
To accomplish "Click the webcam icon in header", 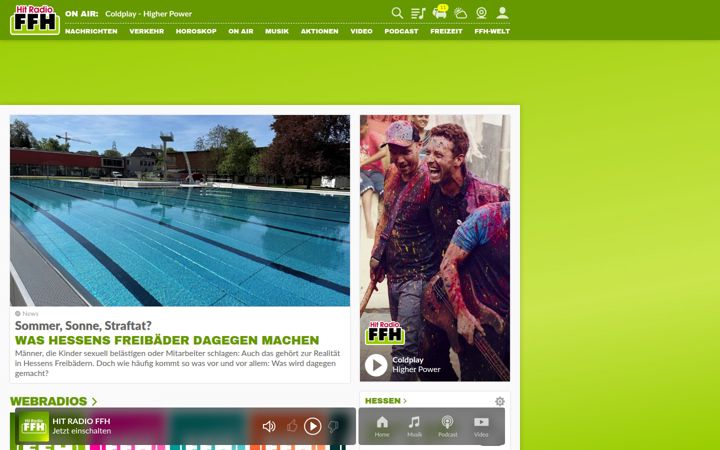I will click(x=481, y=13).
